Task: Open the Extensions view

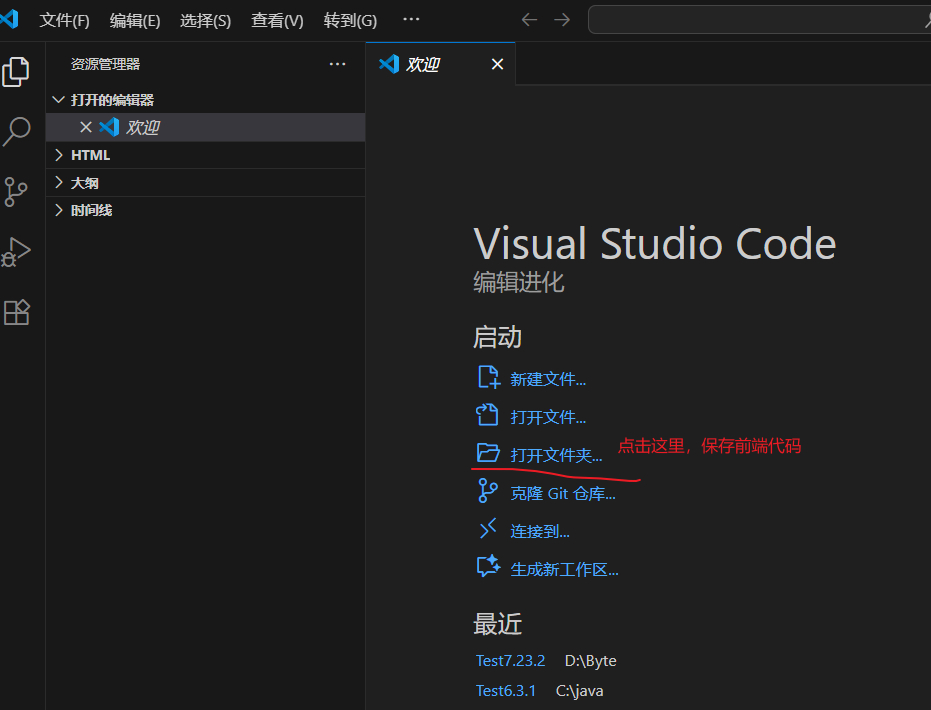Action: pos(16,312)
